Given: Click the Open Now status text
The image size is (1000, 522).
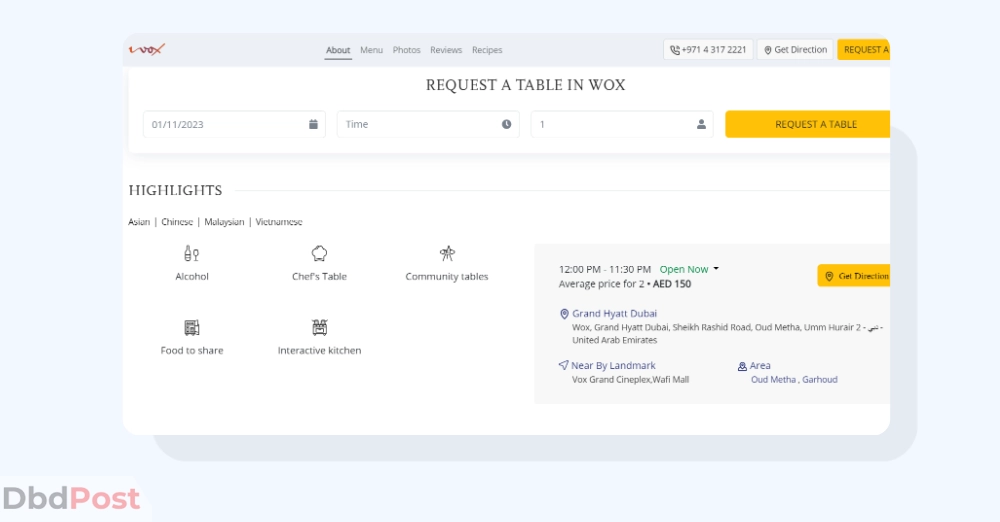Looking at the screenshot, I should [684, 269].
